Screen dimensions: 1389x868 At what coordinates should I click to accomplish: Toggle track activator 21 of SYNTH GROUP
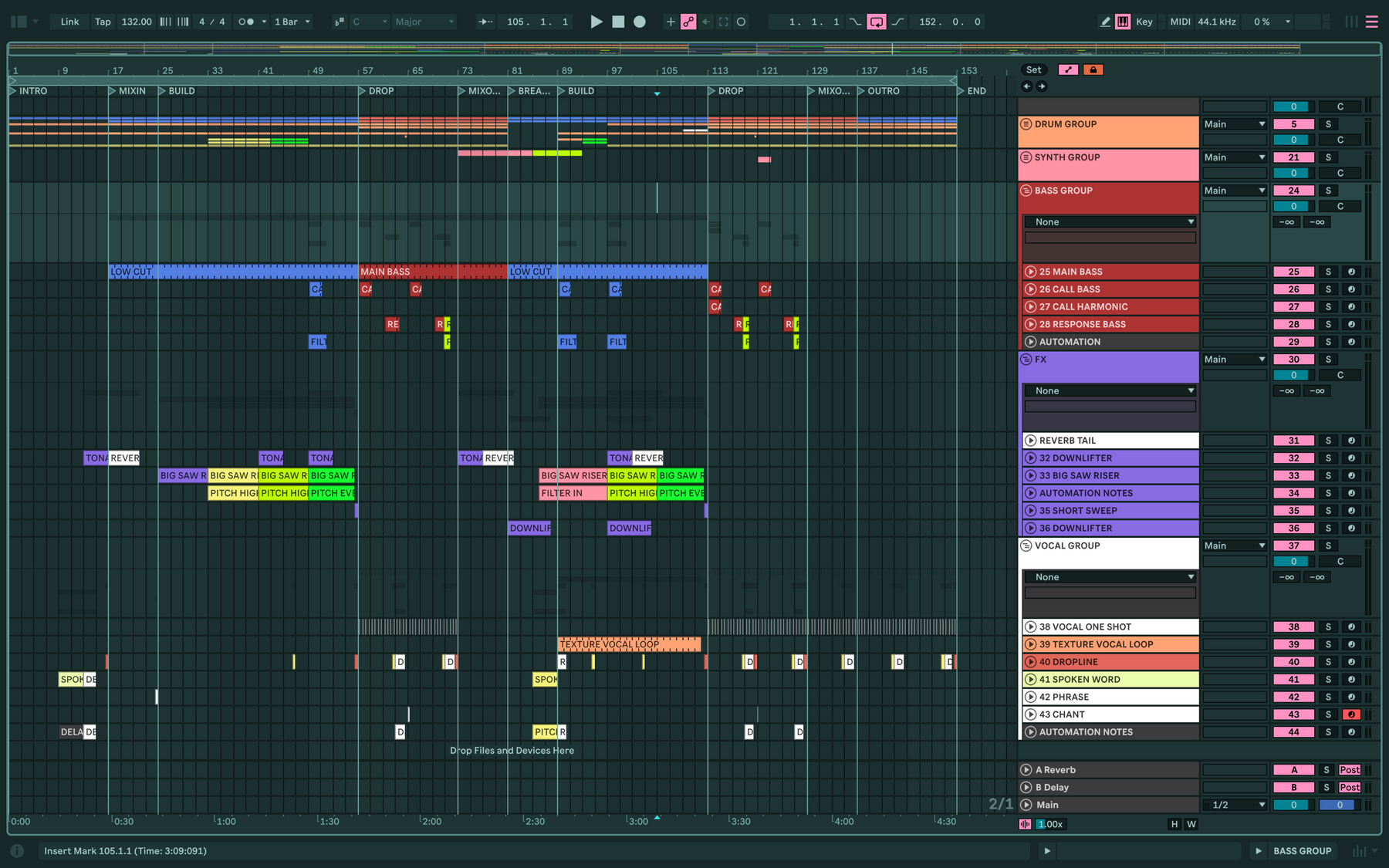coord(1294,157)
